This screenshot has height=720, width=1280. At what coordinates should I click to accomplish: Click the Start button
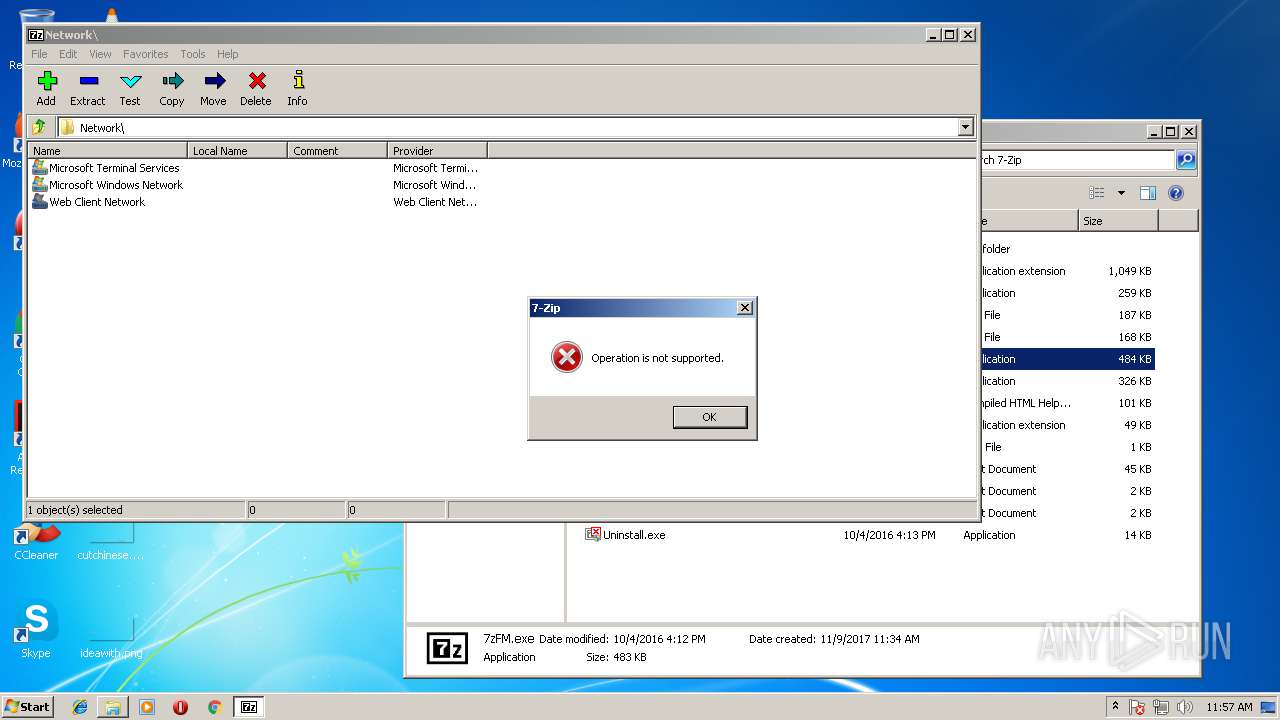(x=29, y=707)
